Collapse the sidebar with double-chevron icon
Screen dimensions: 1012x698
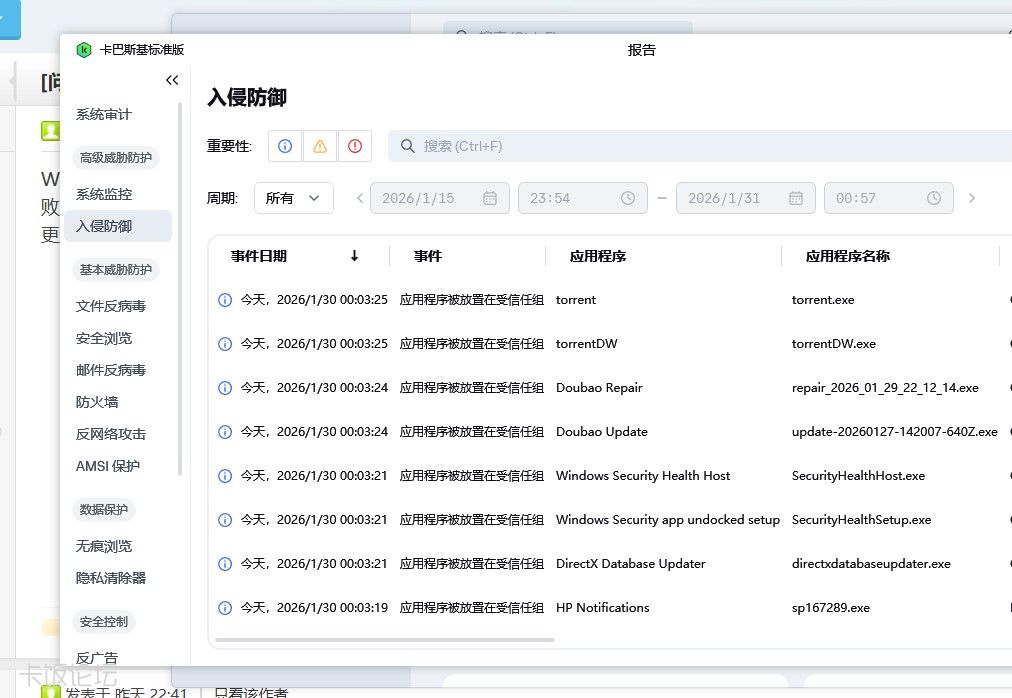click(x=172, y=80)
